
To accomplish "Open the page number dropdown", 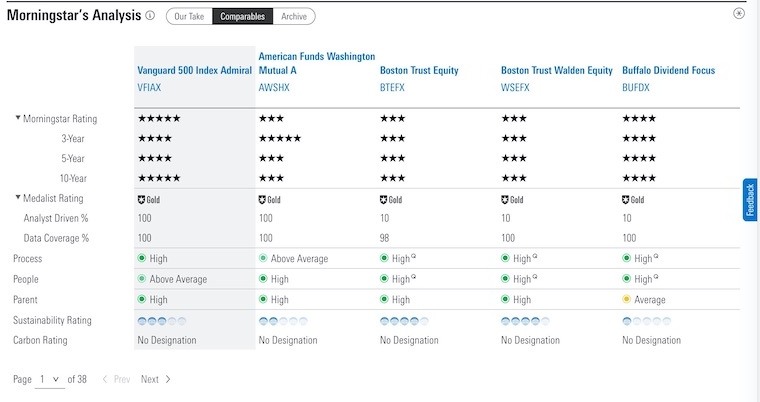I will click(x=49, y=380).
